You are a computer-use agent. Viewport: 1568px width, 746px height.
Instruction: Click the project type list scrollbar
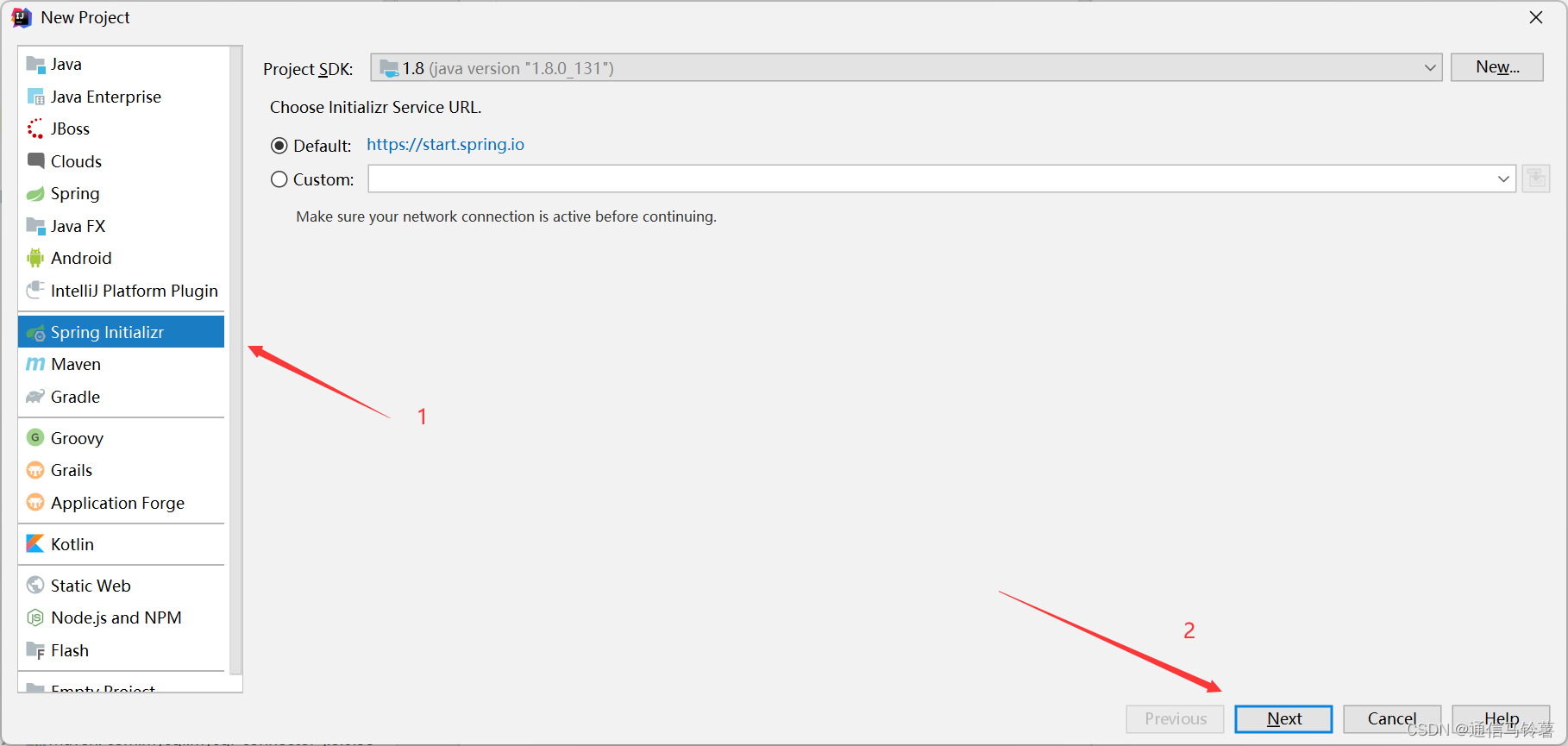point(235,362)
